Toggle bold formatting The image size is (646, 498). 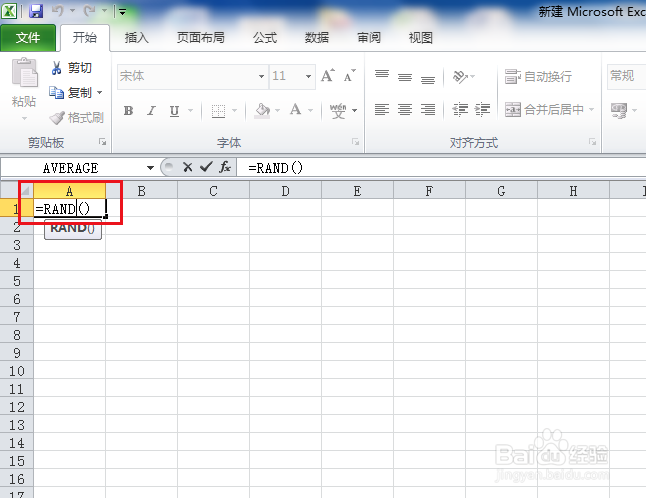click(x=129, y=110)
